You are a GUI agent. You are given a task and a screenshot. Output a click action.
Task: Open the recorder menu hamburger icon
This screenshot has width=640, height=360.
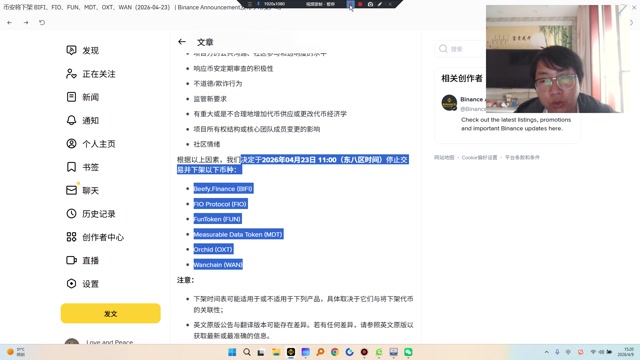(x=250, y=4)
